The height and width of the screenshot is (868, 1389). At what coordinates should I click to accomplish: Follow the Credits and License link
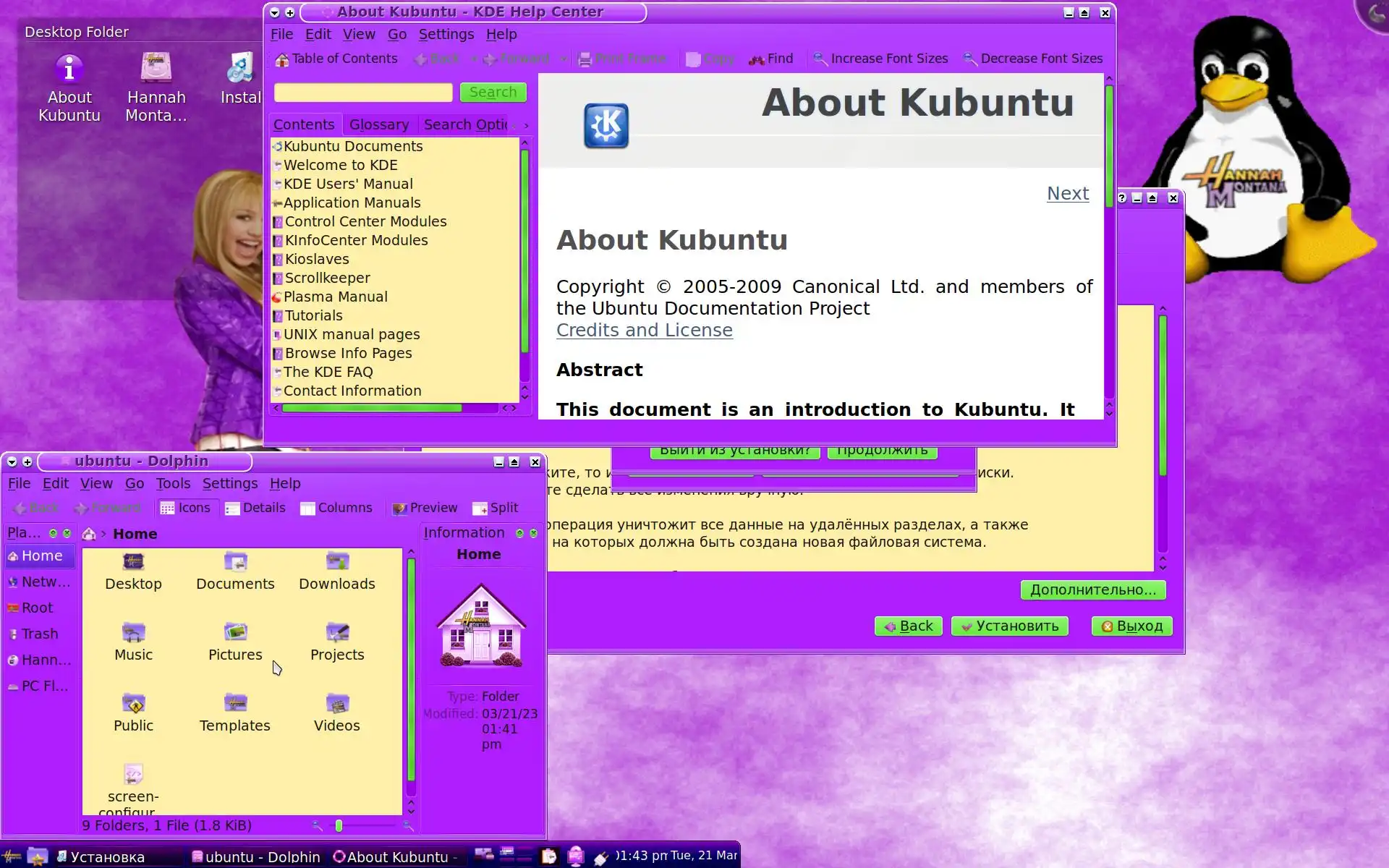pyautogui.click(x=644, y=330)
